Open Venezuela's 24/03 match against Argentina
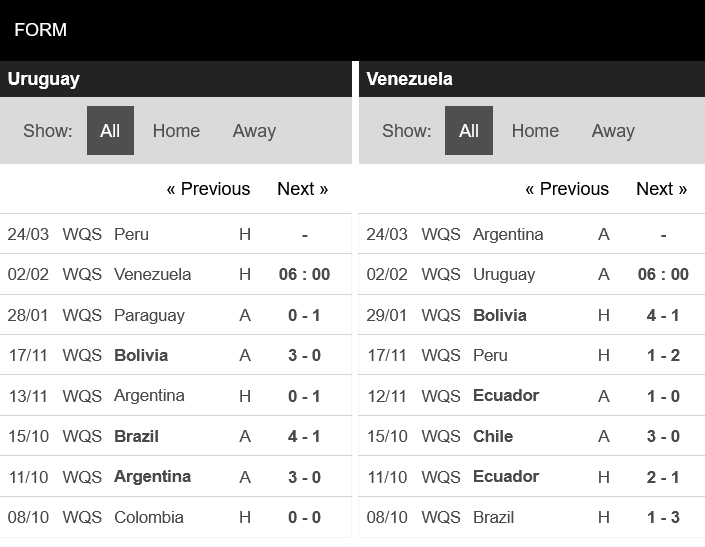The height and width of the screenshot is (547, 705). (508, 234)
